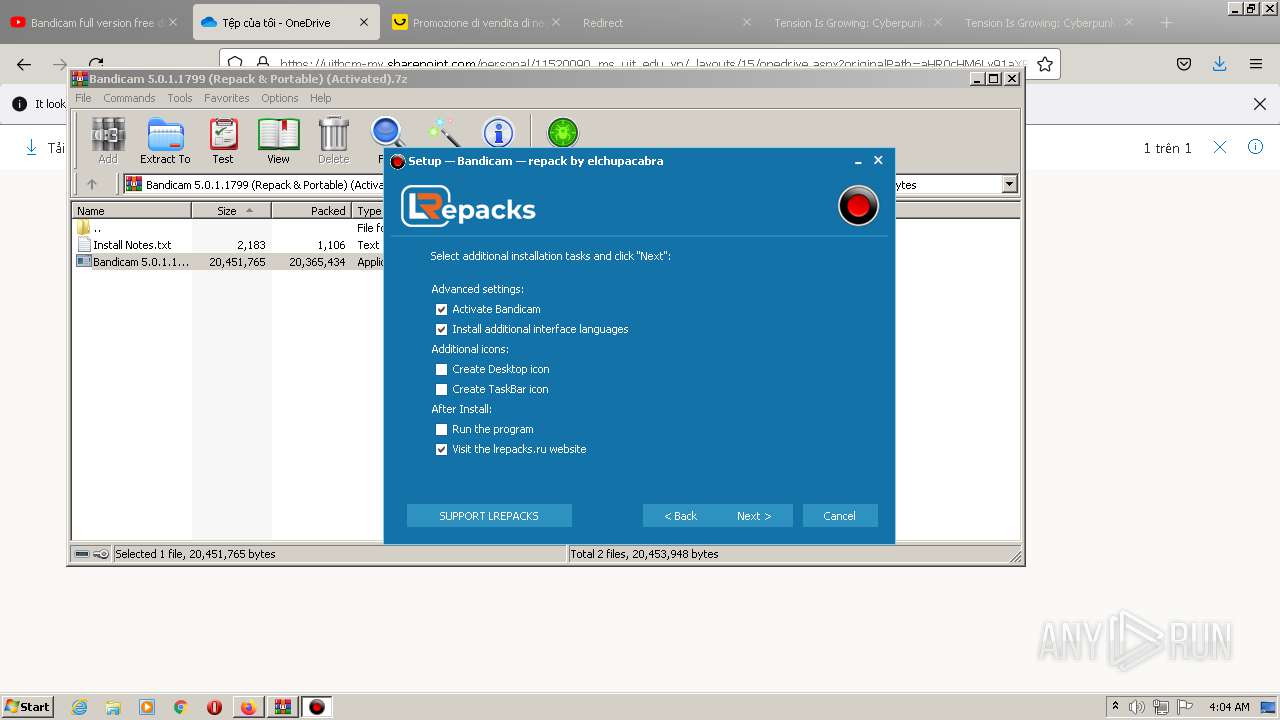Switch to WinRAR taskbar button
Screen dimensions: 1280x720
point(283,707)
